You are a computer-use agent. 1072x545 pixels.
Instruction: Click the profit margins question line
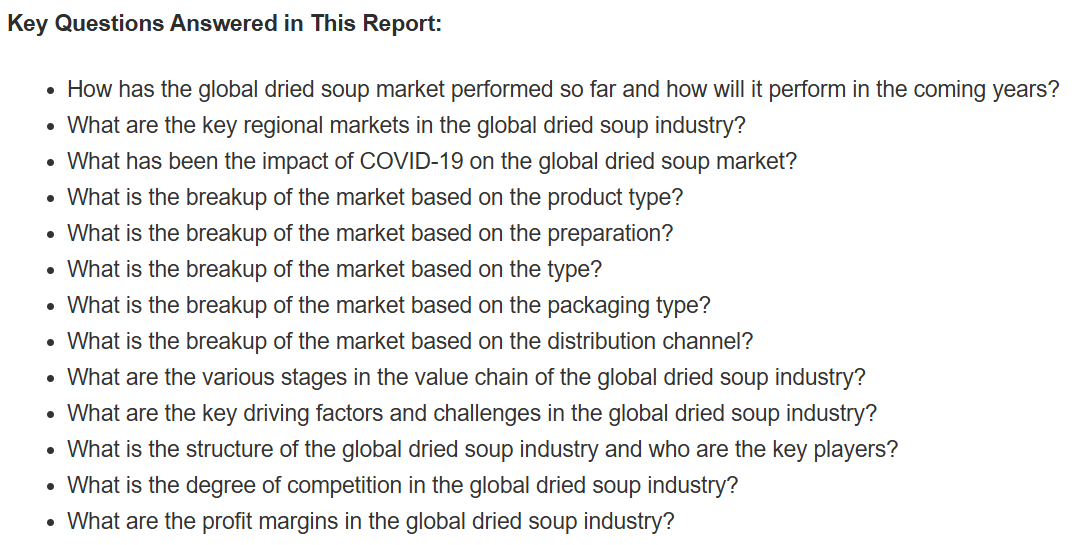point(371,521)
